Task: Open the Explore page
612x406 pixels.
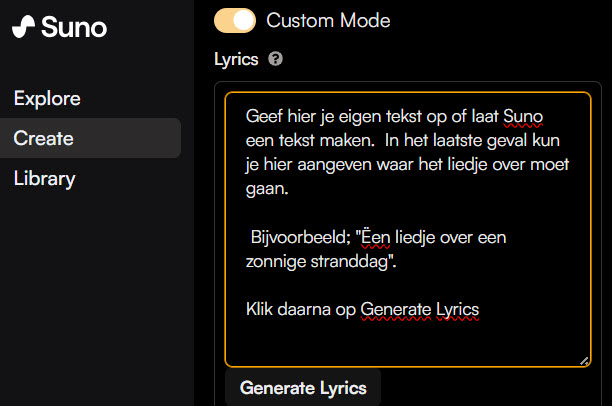Action: [47, 98]
